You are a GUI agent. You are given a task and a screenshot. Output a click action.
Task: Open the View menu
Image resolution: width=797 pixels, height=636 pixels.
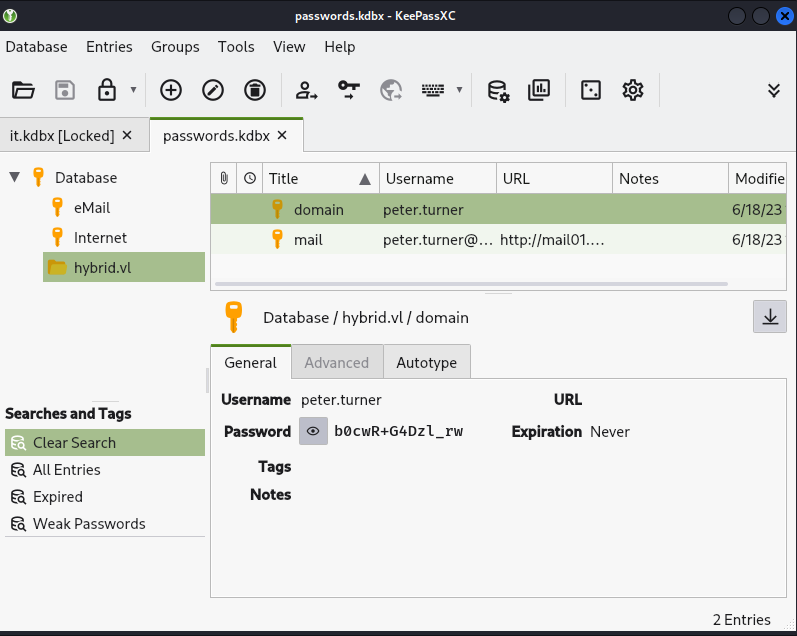pyautogui.click(x=289, y=47)
